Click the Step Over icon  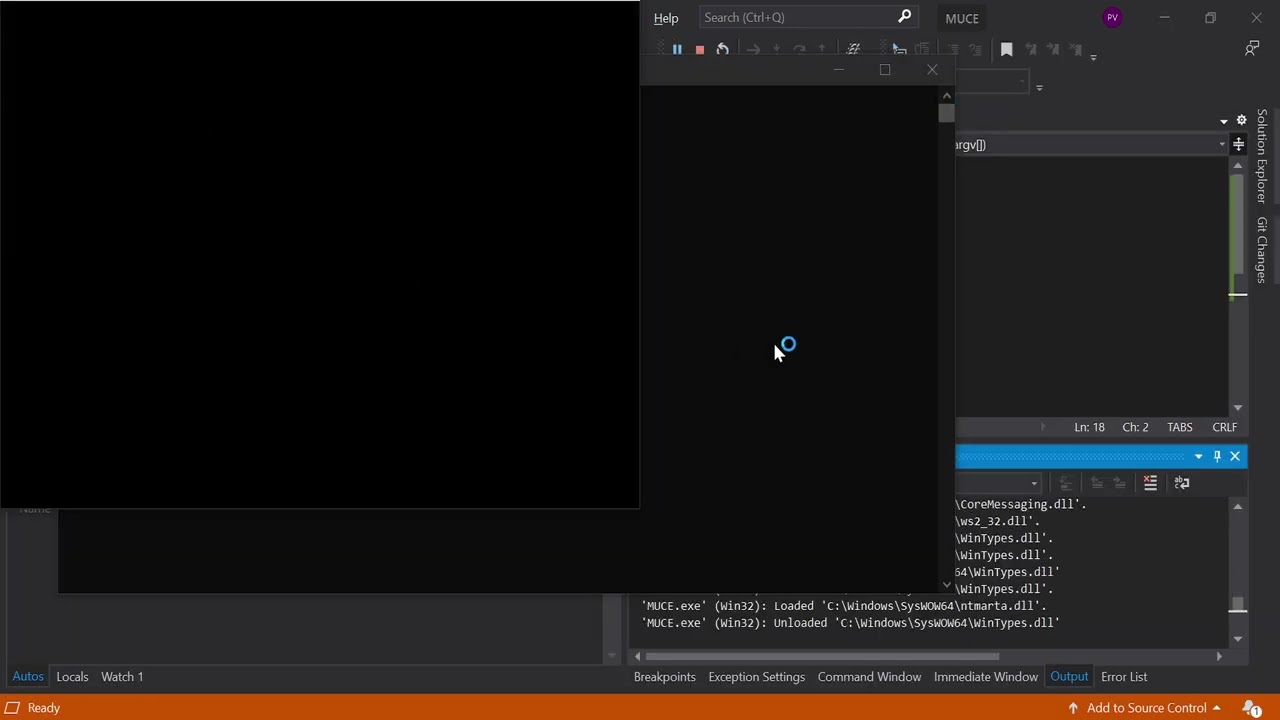[799, 49]
